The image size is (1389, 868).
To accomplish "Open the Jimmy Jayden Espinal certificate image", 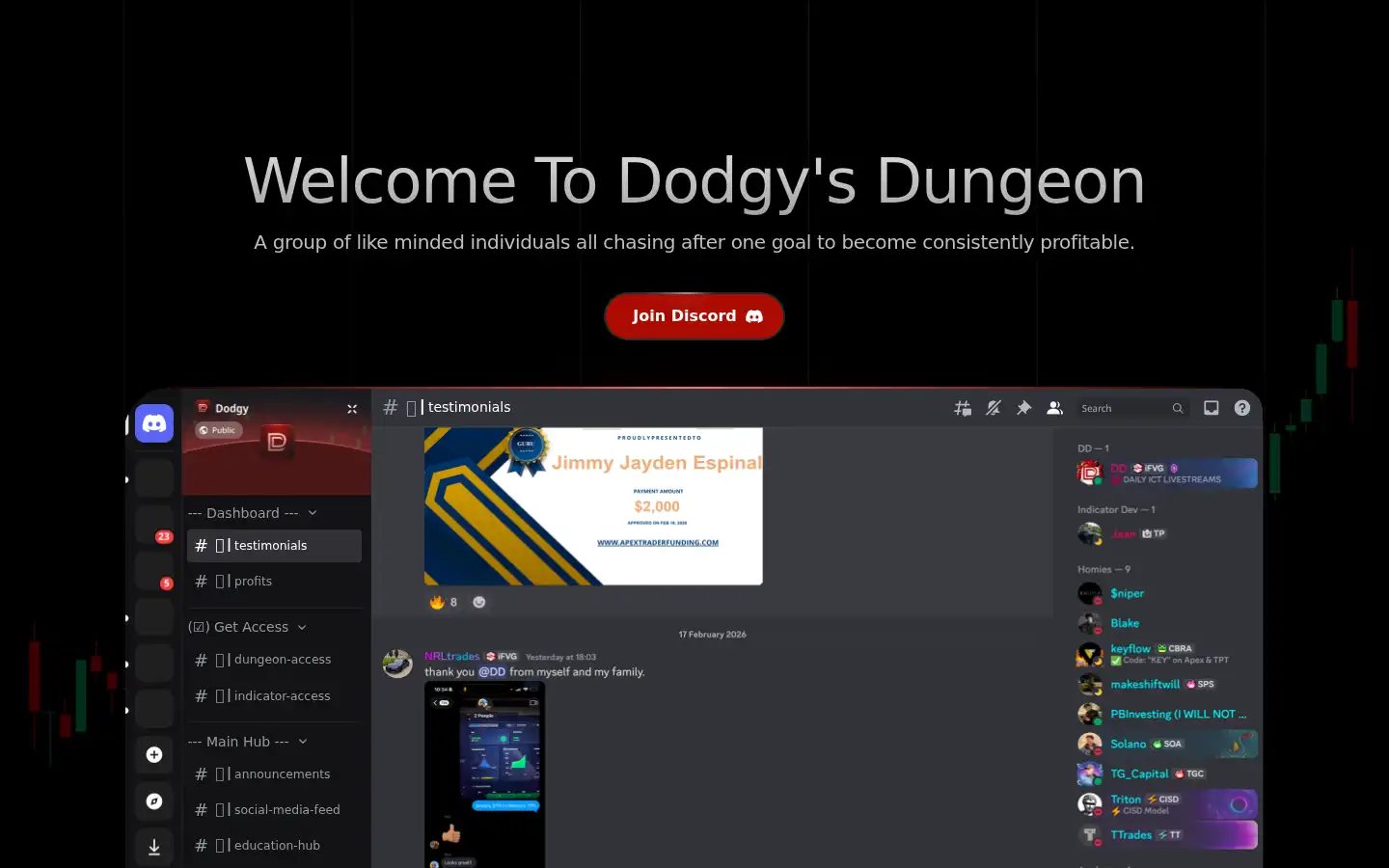I will coord(593,505).
